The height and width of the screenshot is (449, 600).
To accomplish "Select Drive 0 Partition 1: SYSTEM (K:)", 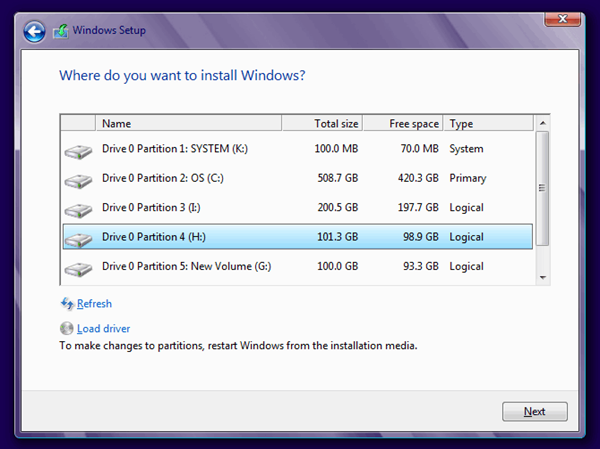I will click(297, 149).
